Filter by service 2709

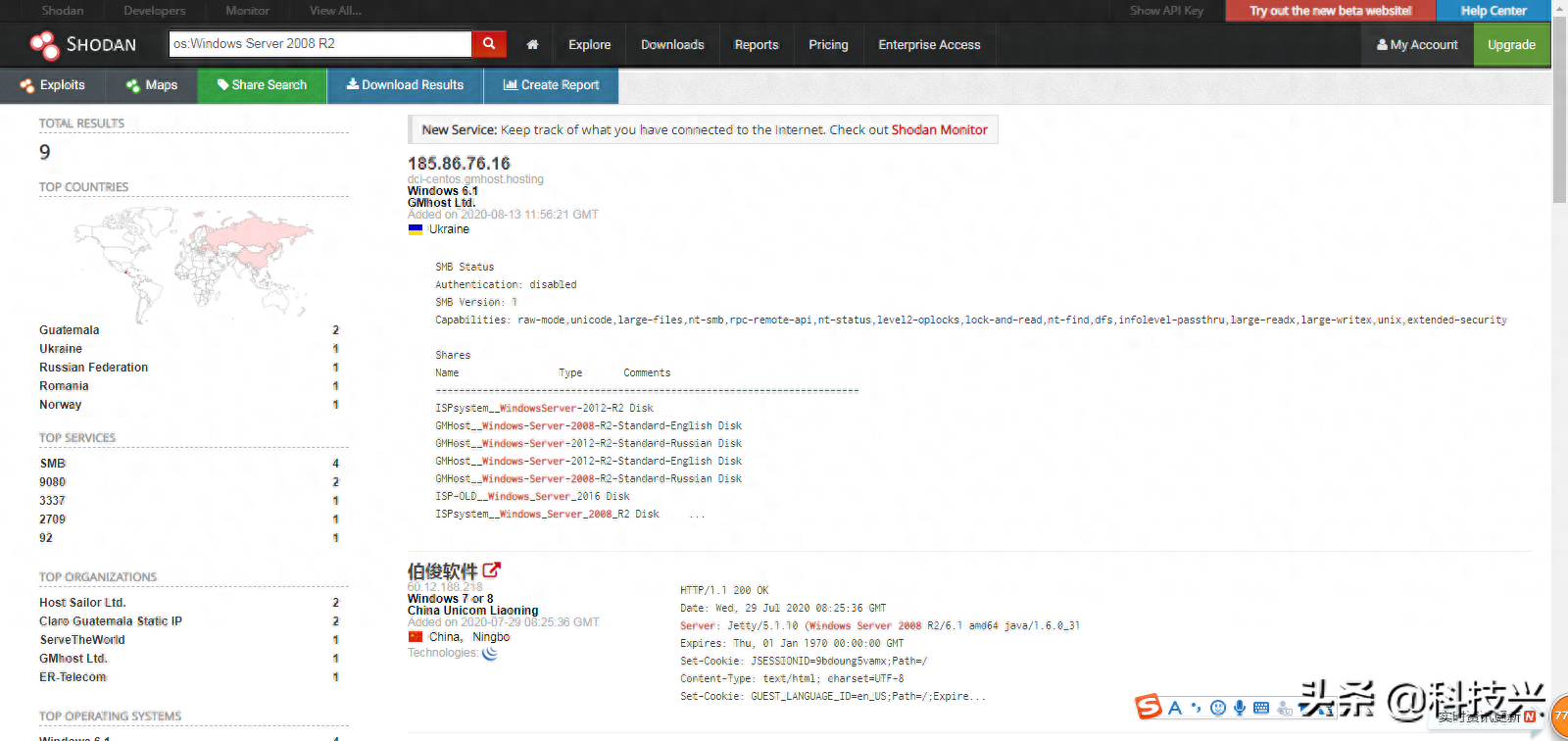click(x=52, y=519)
